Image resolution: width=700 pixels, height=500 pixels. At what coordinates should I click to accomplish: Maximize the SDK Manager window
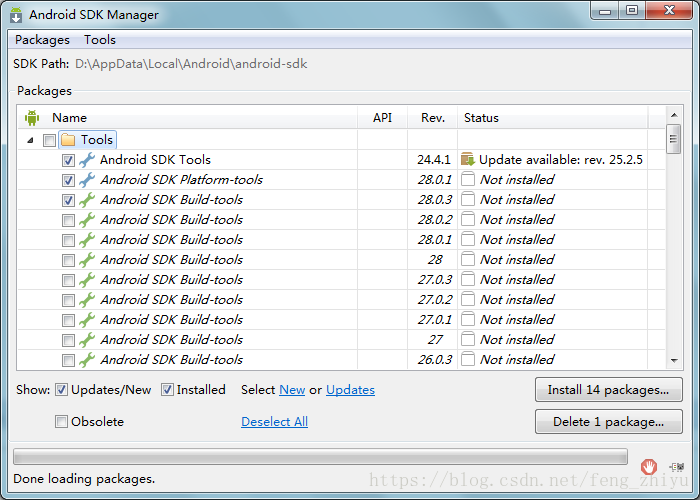(632, 10)
